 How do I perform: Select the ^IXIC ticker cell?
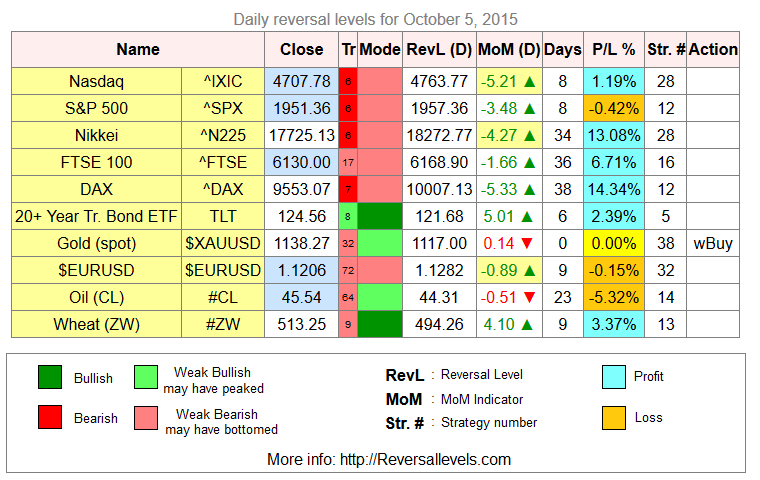(x=223, y=81)
